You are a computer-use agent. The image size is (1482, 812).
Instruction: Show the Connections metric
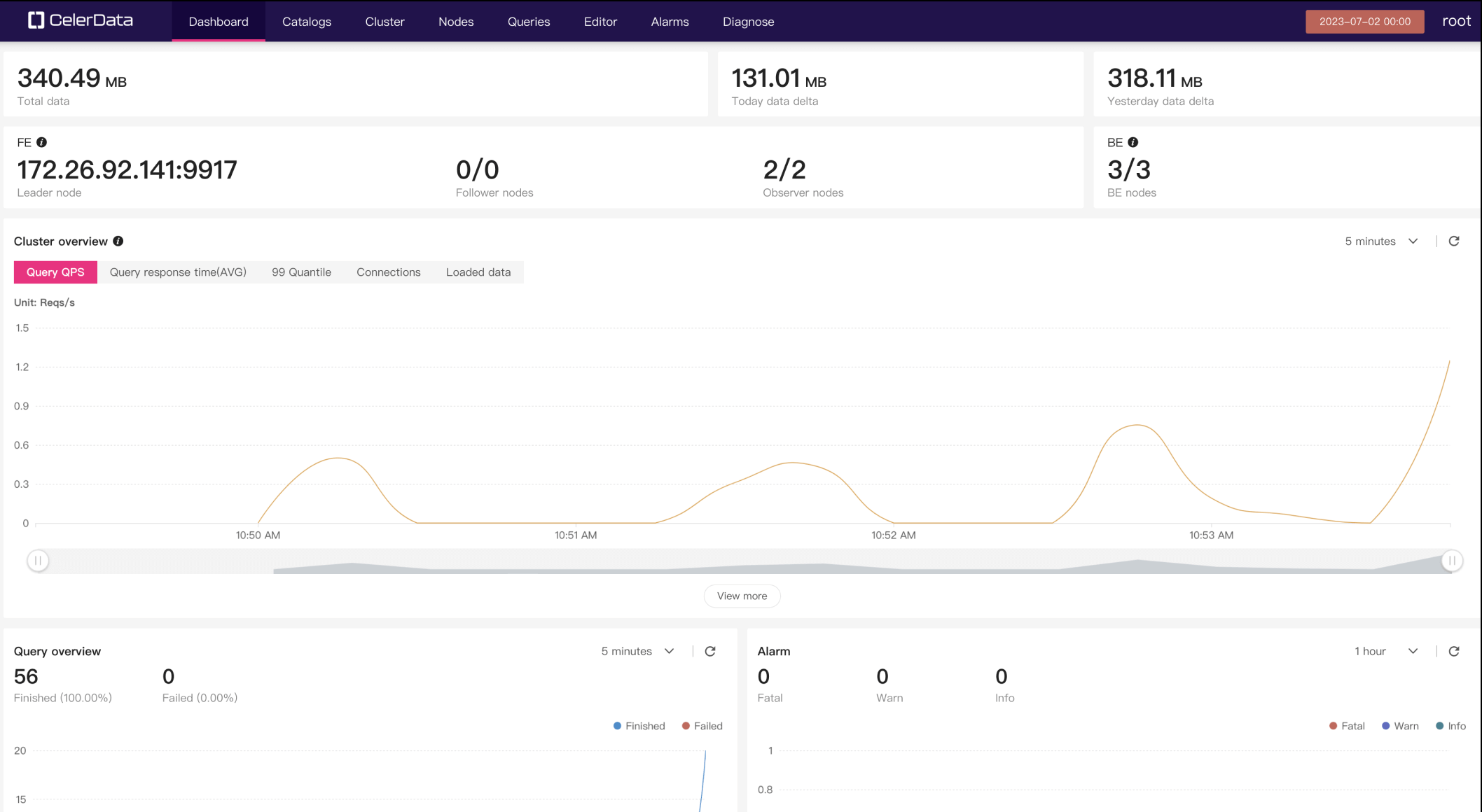pyautogui.click(x=388, y=272)
